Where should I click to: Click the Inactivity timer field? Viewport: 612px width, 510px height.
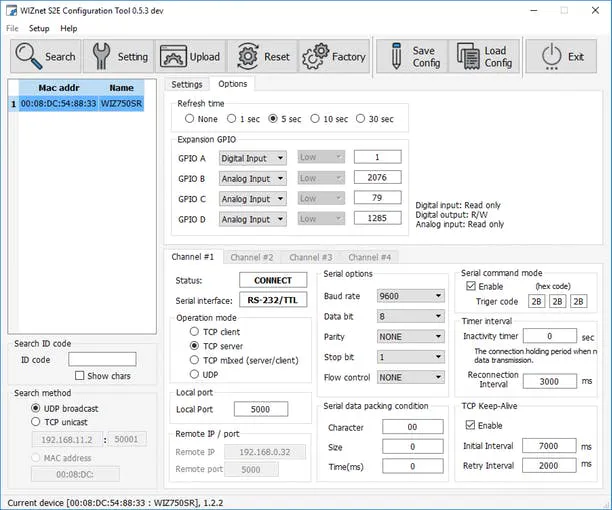[x=550, y=336]
